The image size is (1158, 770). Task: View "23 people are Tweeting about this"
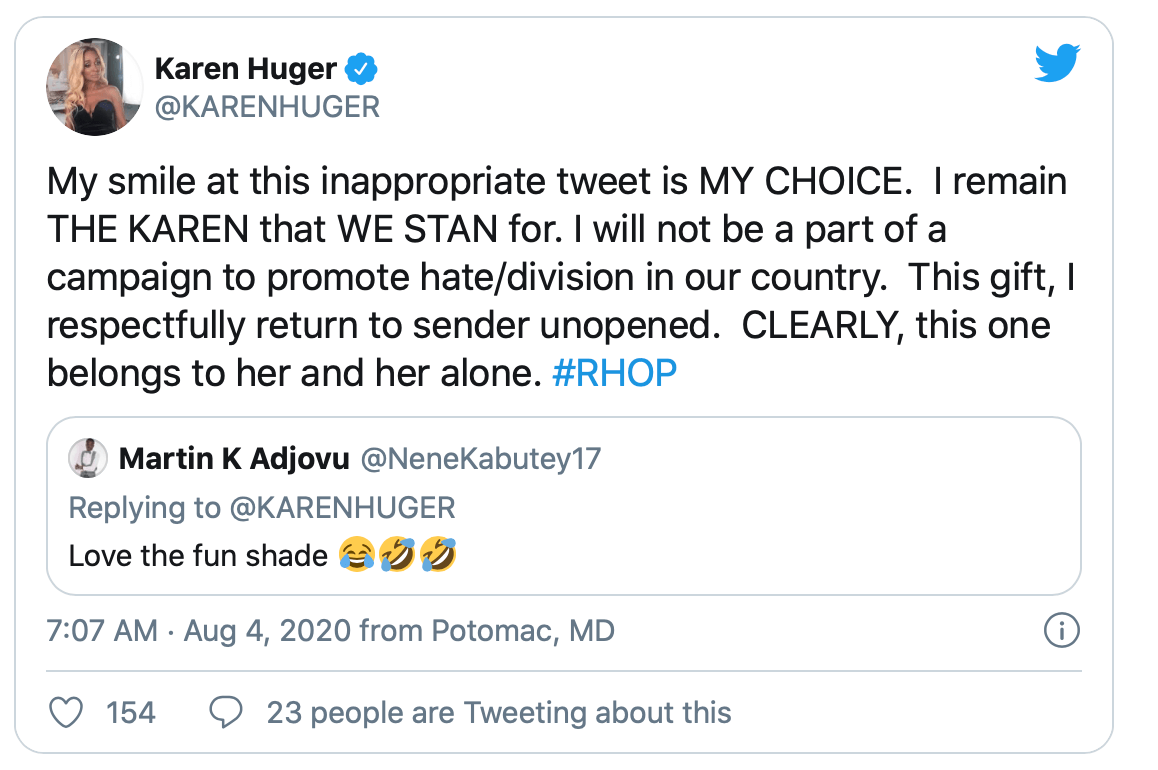[498, 712]
